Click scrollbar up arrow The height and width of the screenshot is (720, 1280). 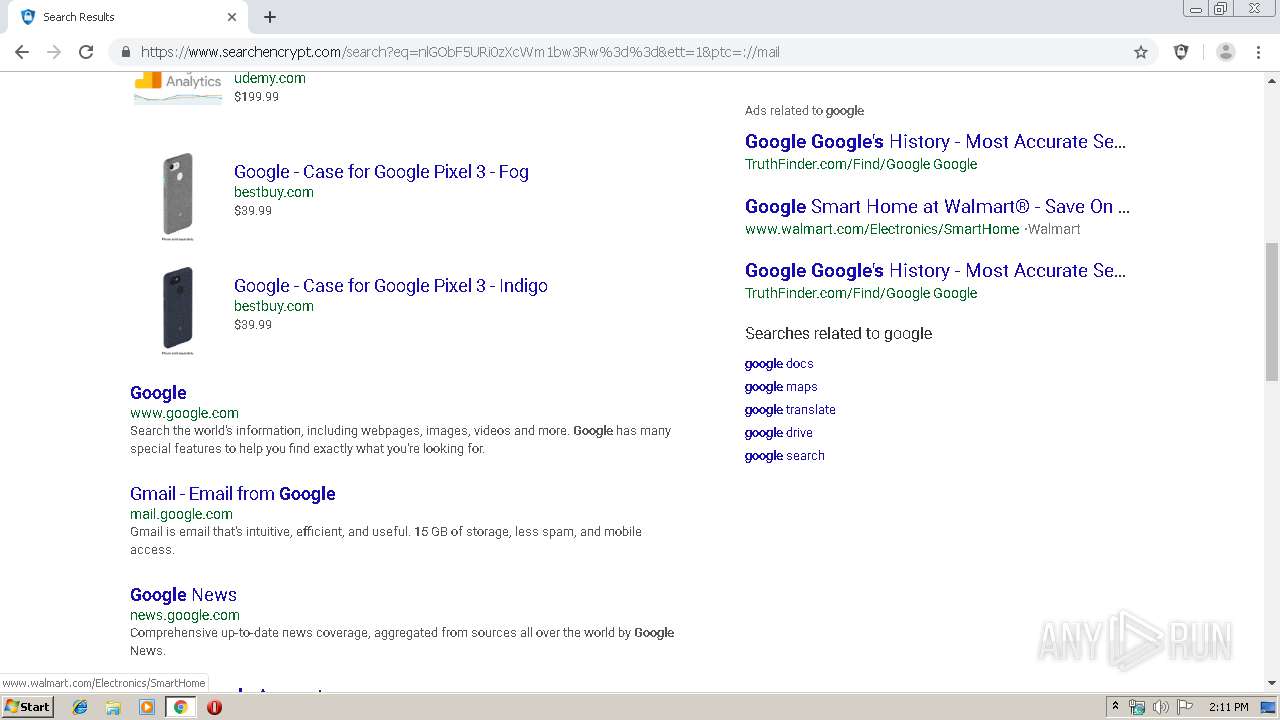pos(1272,79)
